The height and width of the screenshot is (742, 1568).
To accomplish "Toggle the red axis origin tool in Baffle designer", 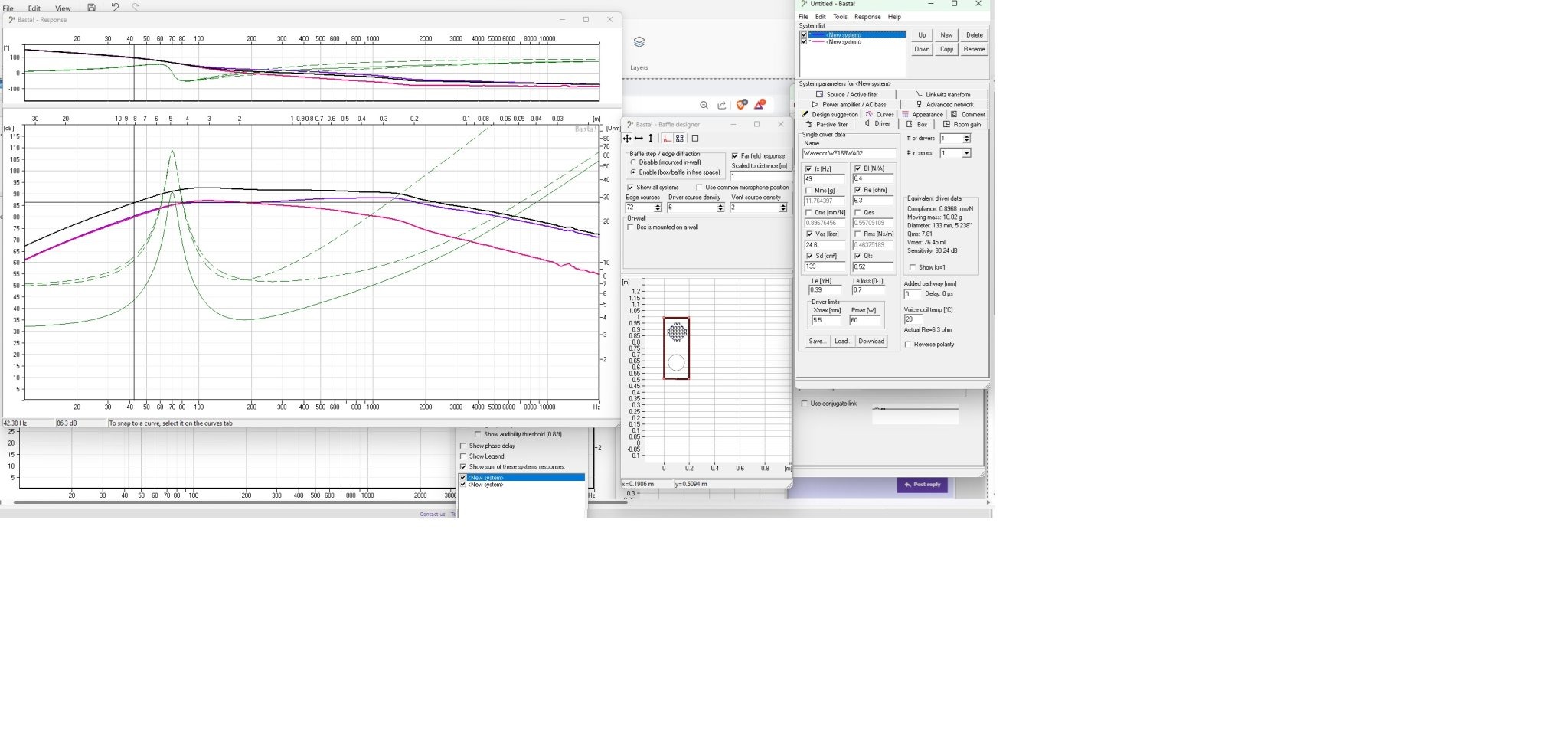I will coord(667,139).
